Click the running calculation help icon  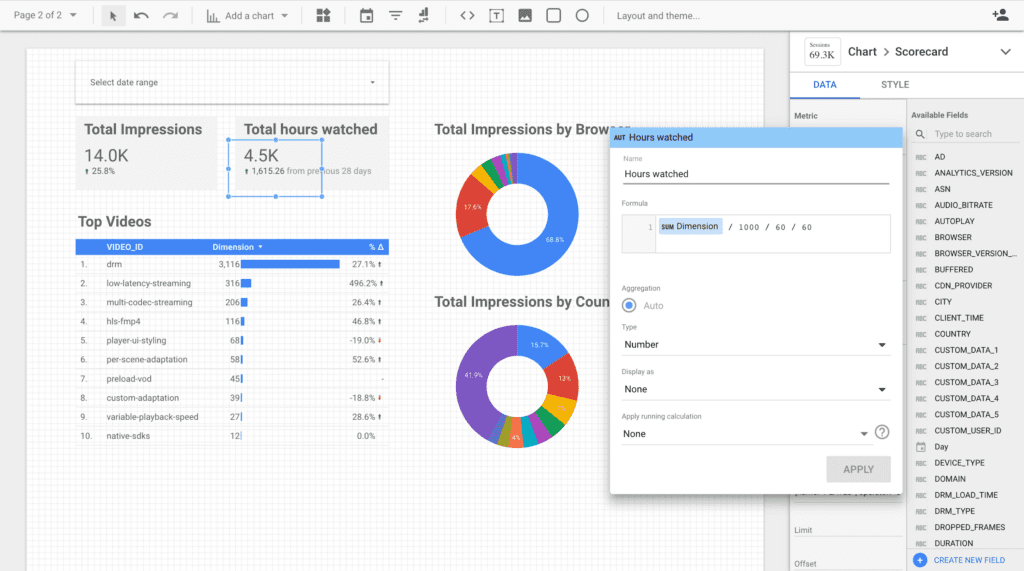(x=882, y=432)
